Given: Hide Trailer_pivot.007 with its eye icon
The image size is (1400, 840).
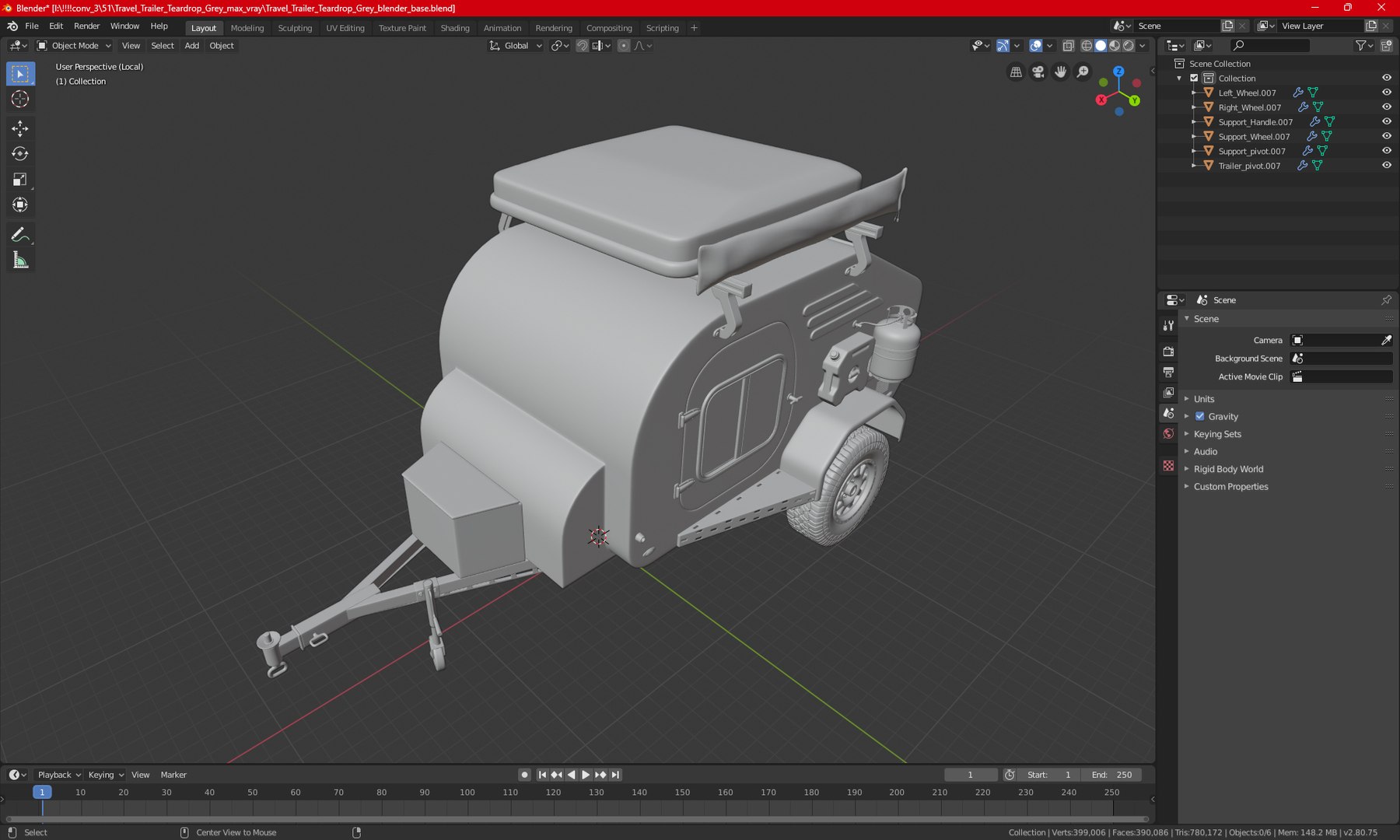Looking at the screenshot, I should pyautogui.click(x=1386, y=166).
